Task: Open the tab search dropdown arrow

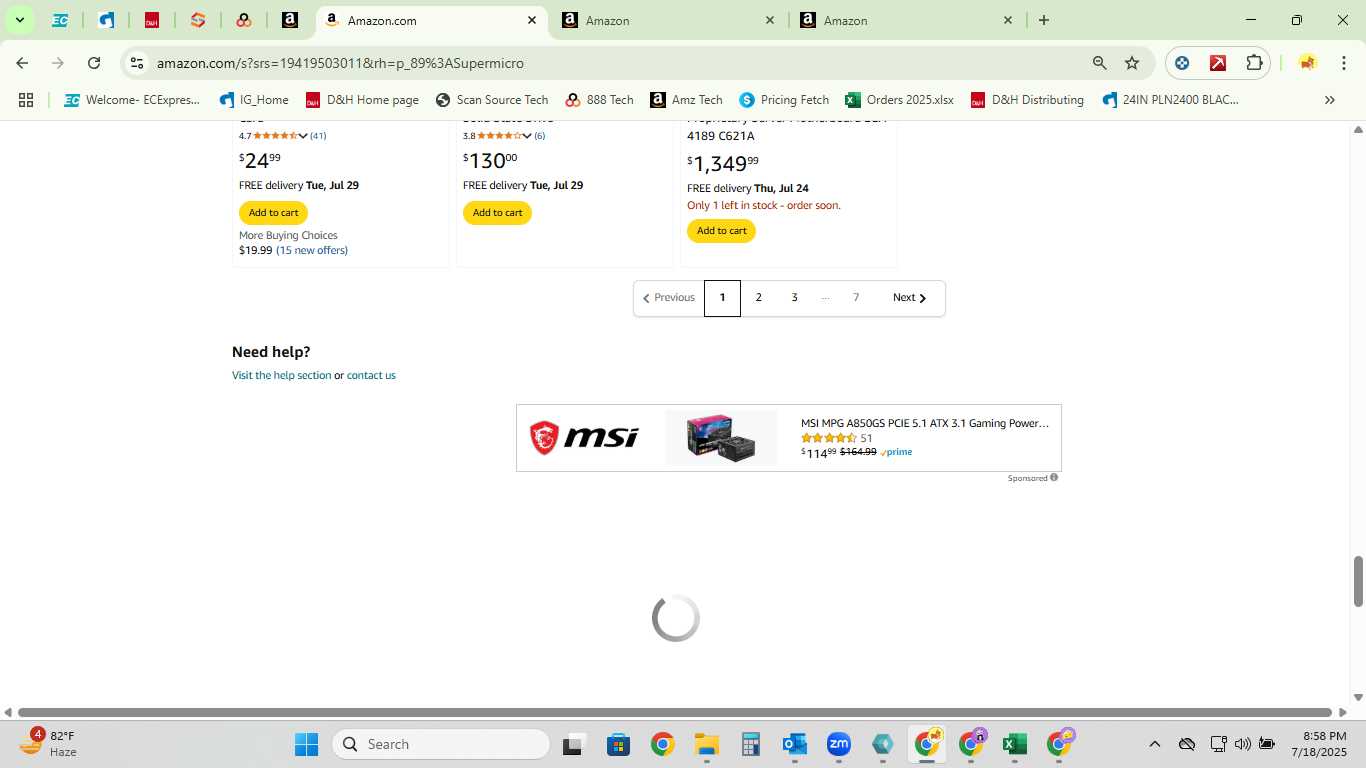Action: [x=19, y=20]
